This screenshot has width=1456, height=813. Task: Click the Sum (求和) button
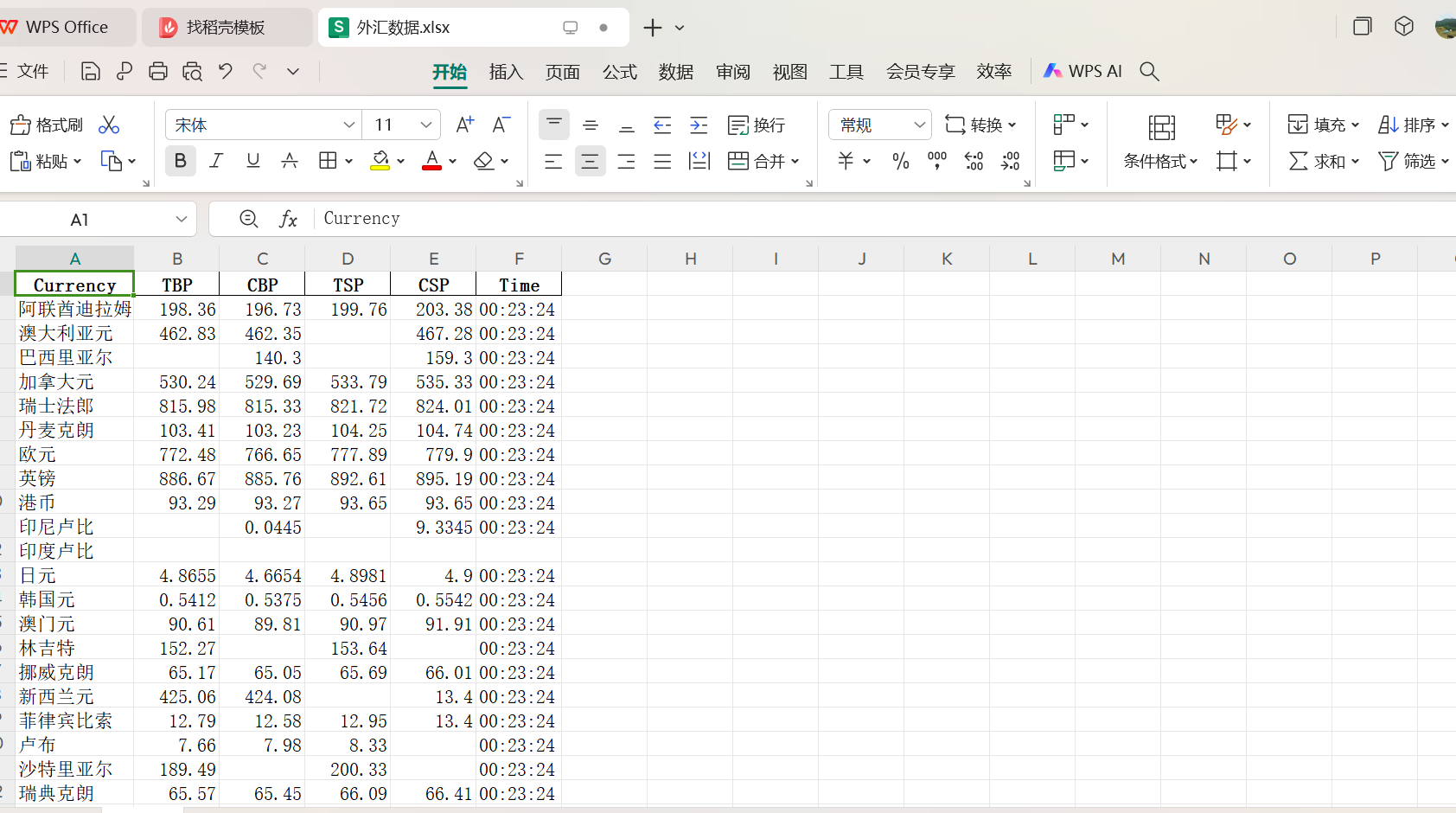(1324, 161)
